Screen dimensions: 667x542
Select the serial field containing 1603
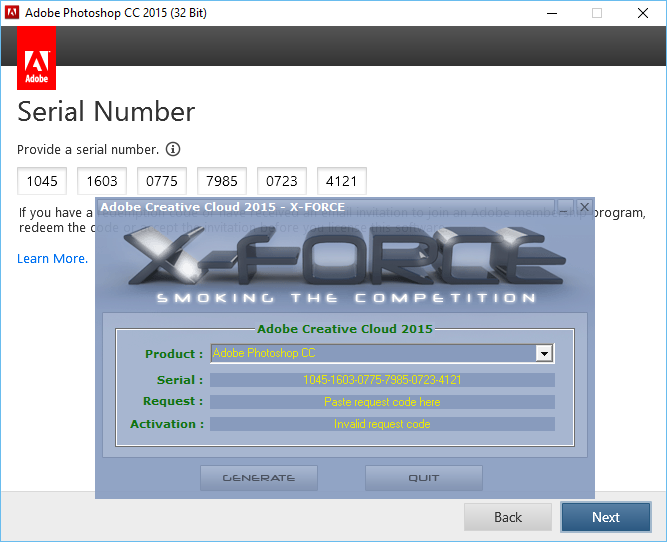102,181
